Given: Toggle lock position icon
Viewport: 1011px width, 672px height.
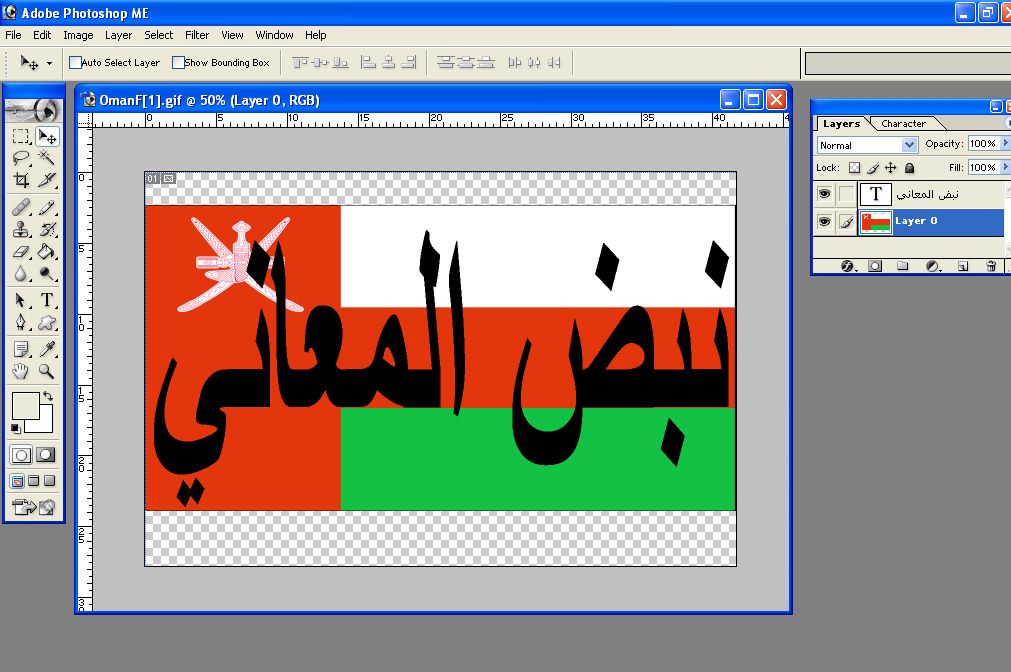Looking at the screenshot, I should 890,168.
